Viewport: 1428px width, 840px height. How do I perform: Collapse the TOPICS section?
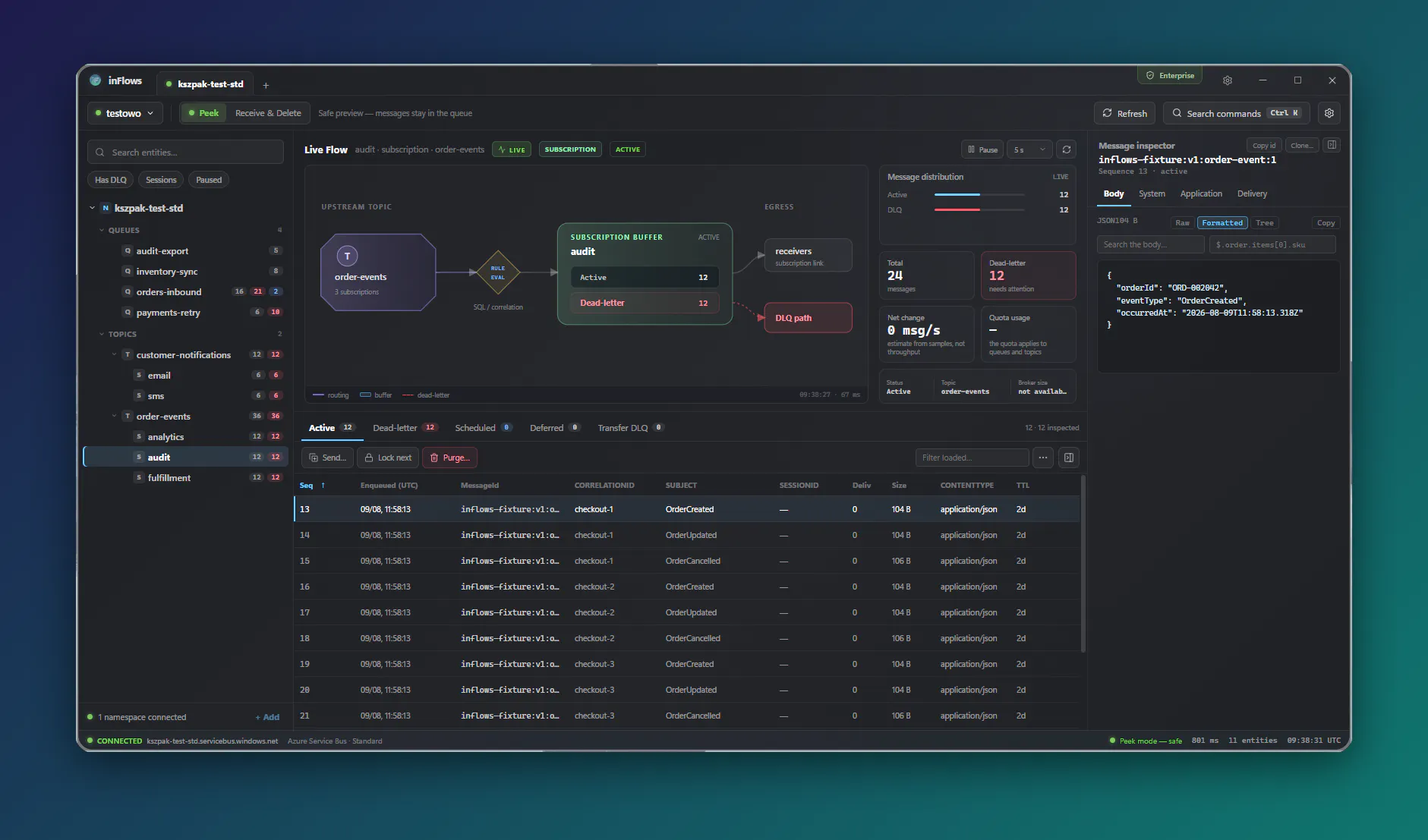(x=102, y=334)
